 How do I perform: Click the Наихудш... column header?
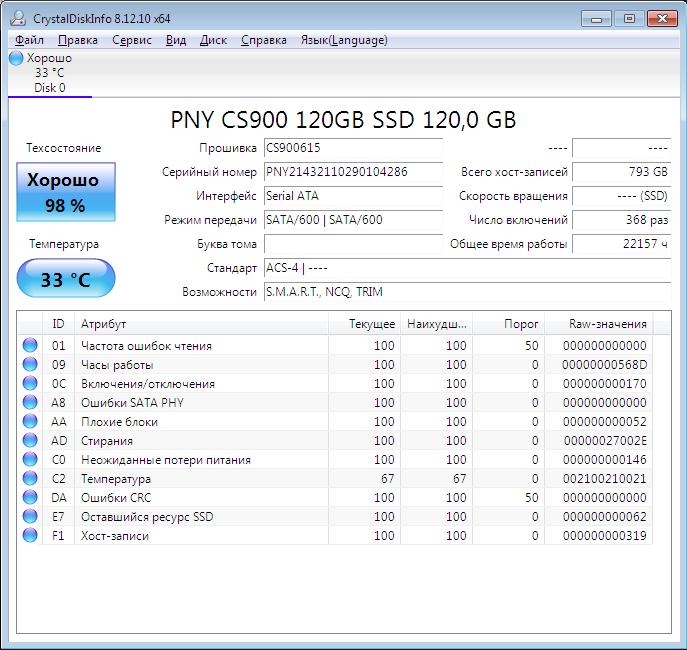[x=436, y=324]
